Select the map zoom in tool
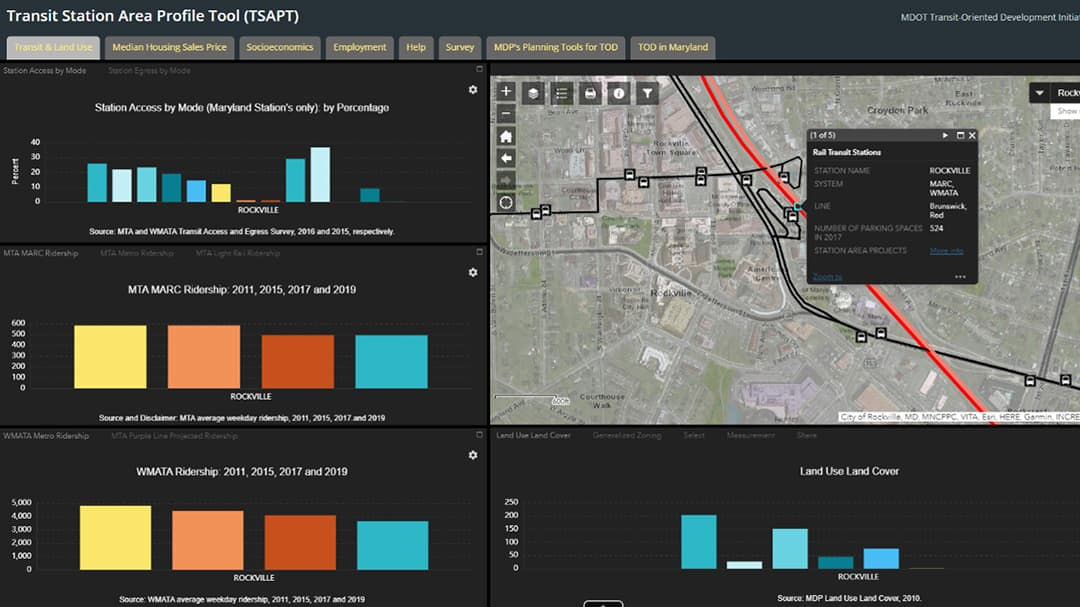1080x607 pixels. [506, 93]
